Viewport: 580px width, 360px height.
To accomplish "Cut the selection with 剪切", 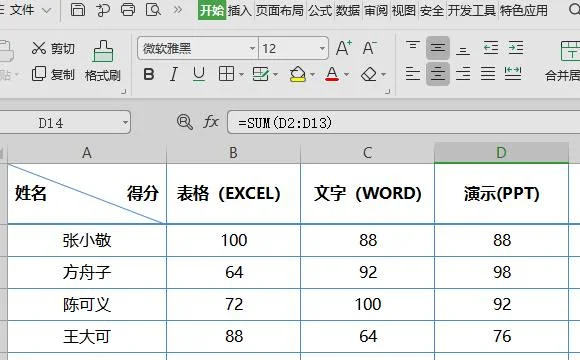I will 53,48.
